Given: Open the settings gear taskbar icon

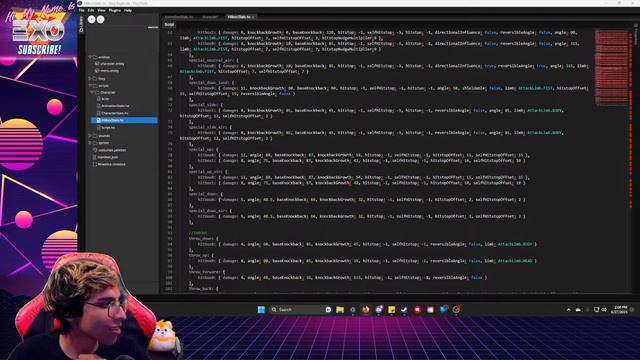Looking at the screenshot, I should pyautogui.click(x=353, y=310).
